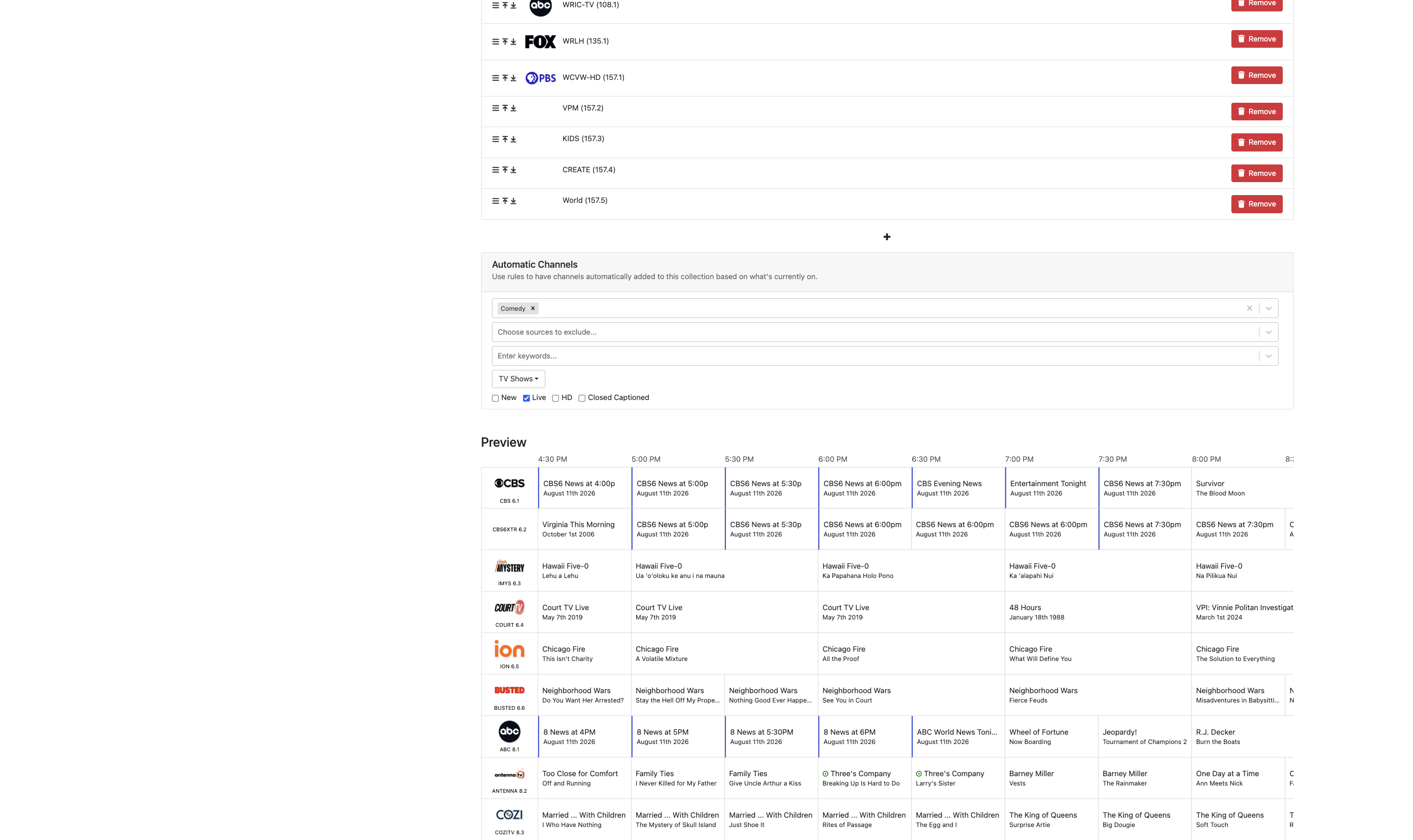
Task: Remove WCVW-HD (157.1) from the collection
Action: [x=1256, y=75]
